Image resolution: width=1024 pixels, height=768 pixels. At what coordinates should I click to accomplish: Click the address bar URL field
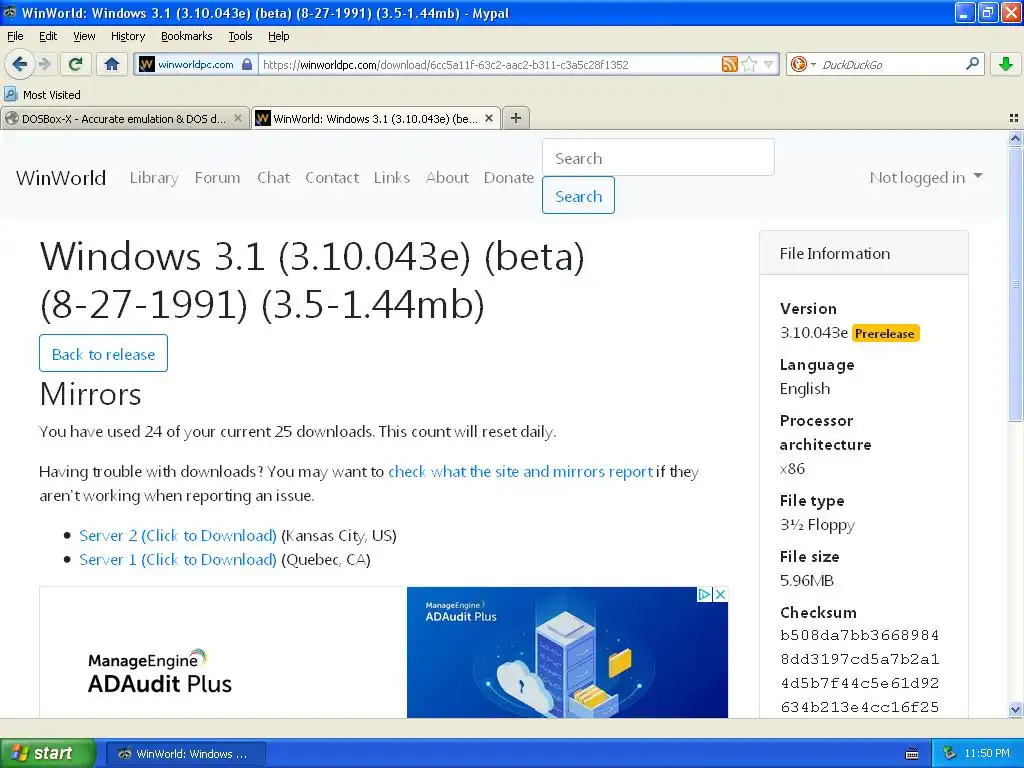(x=488, y=64)
